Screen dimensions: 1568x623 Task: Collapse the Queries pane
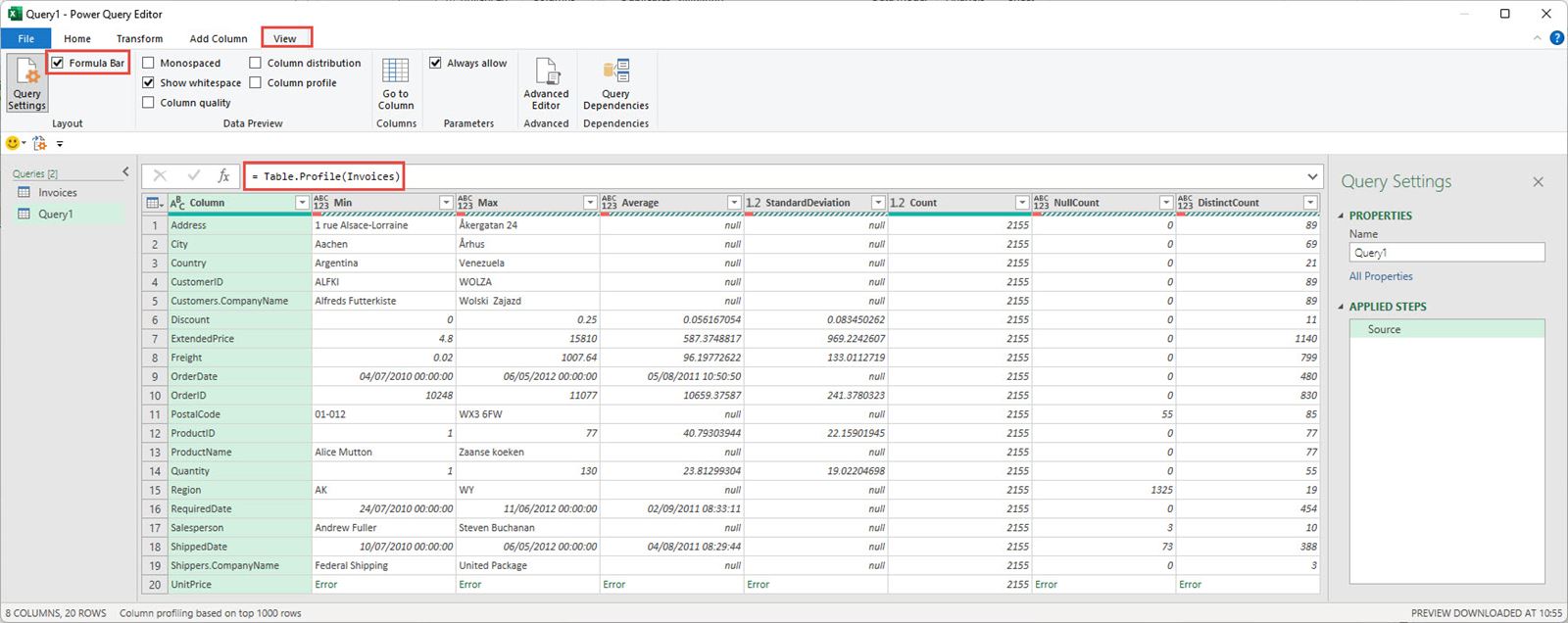click(125, 172)
